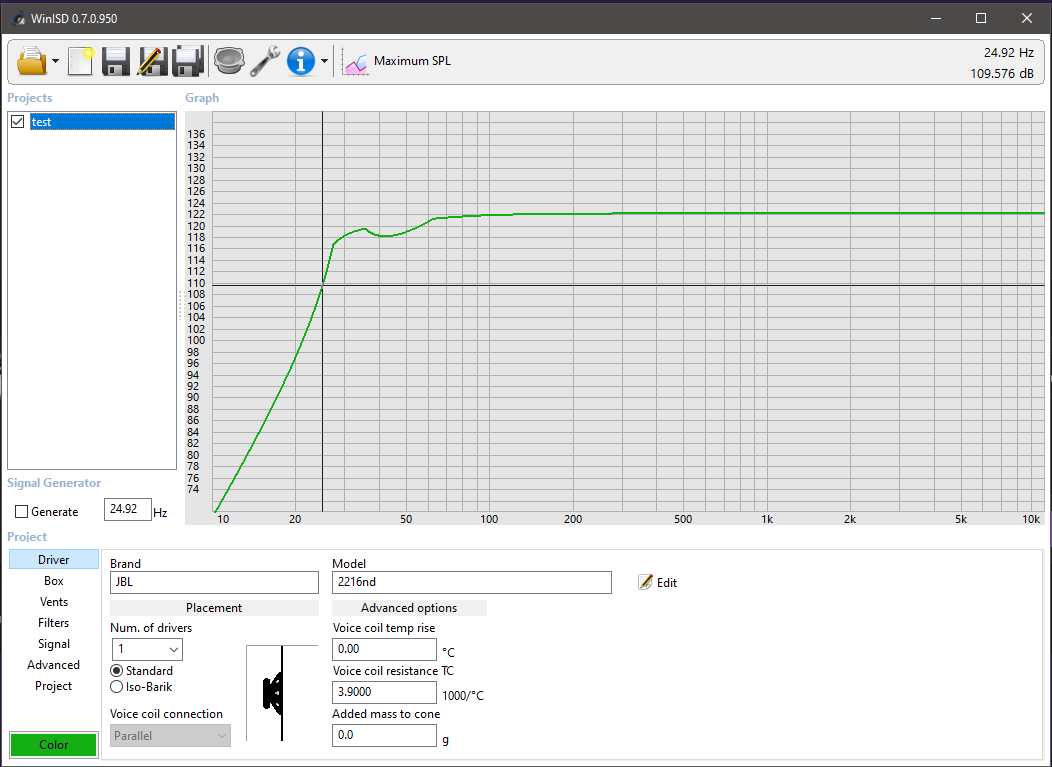Click the Advanced options section header

(409, 608)
